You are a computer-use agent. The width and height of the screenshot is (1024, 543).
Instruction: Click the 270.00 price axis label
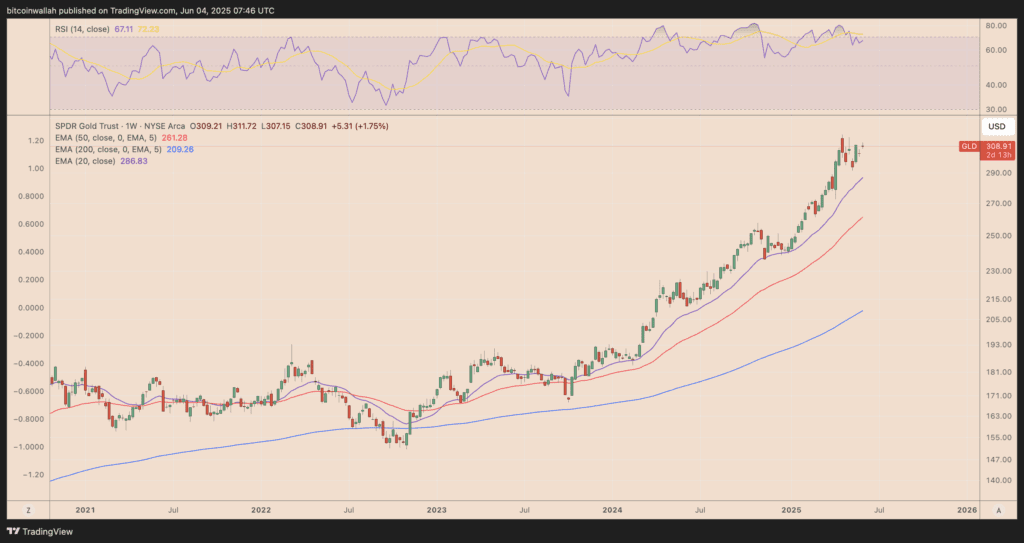point(999,203)
